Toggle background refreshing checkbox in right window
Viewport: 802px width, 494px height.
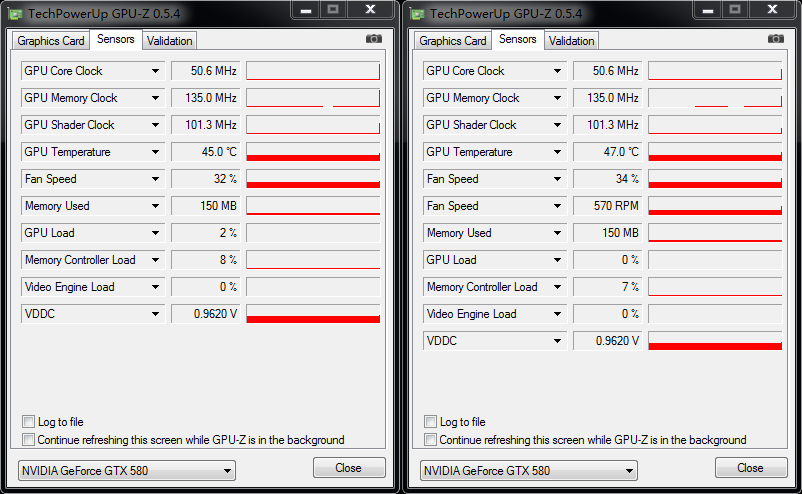431,439
